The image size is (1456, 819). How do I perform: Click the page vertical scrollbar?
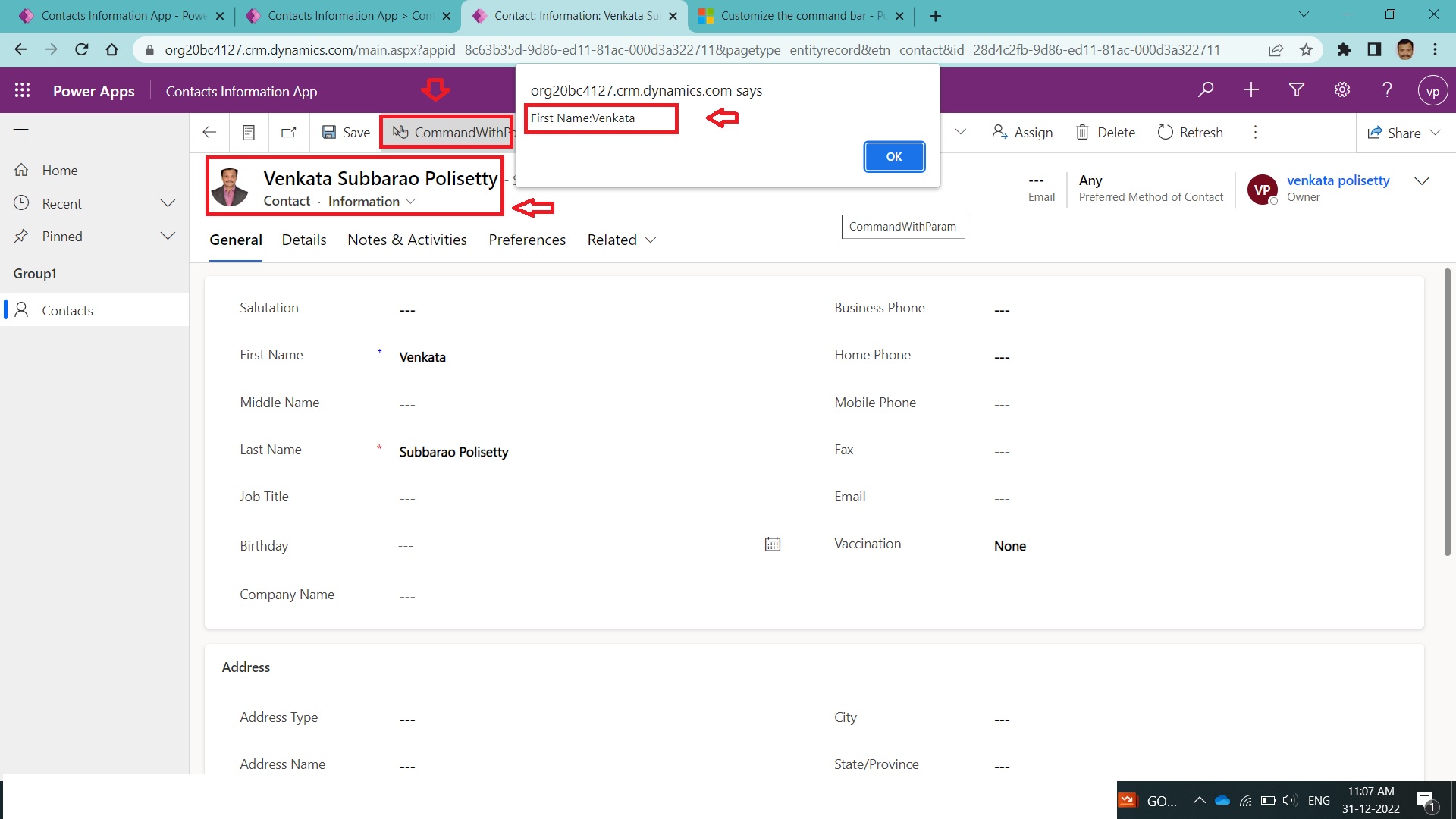point(1447,412)
